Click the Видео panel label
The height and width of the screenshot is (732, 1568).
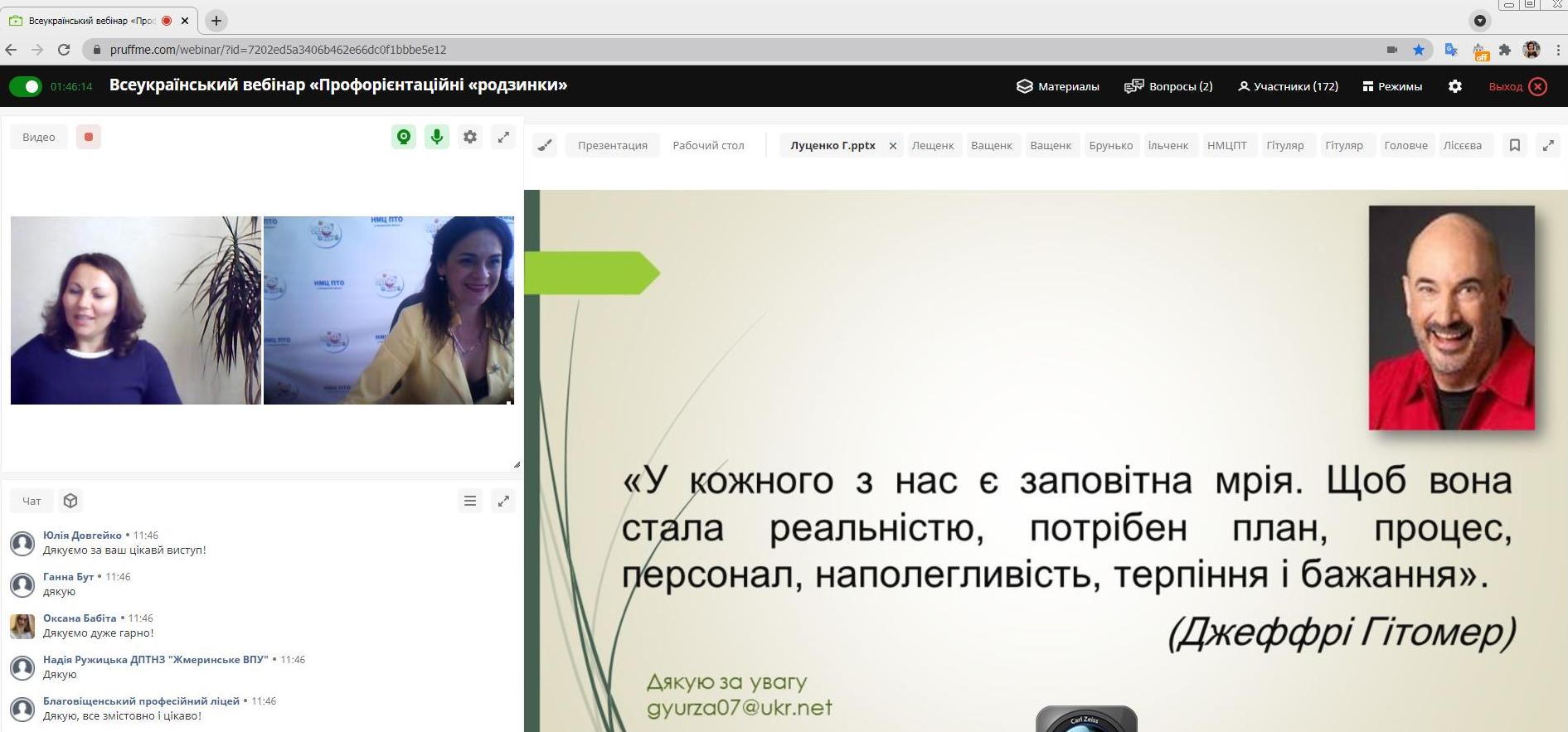pyautogui.click(x=39, y=137)
